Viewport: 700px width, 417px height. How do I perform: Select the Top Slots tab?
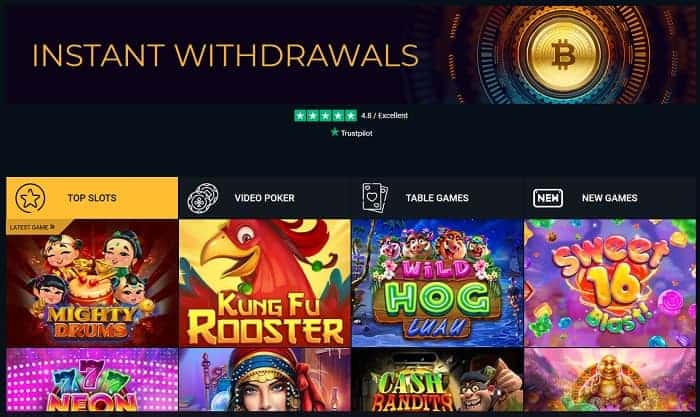(92, 198)
